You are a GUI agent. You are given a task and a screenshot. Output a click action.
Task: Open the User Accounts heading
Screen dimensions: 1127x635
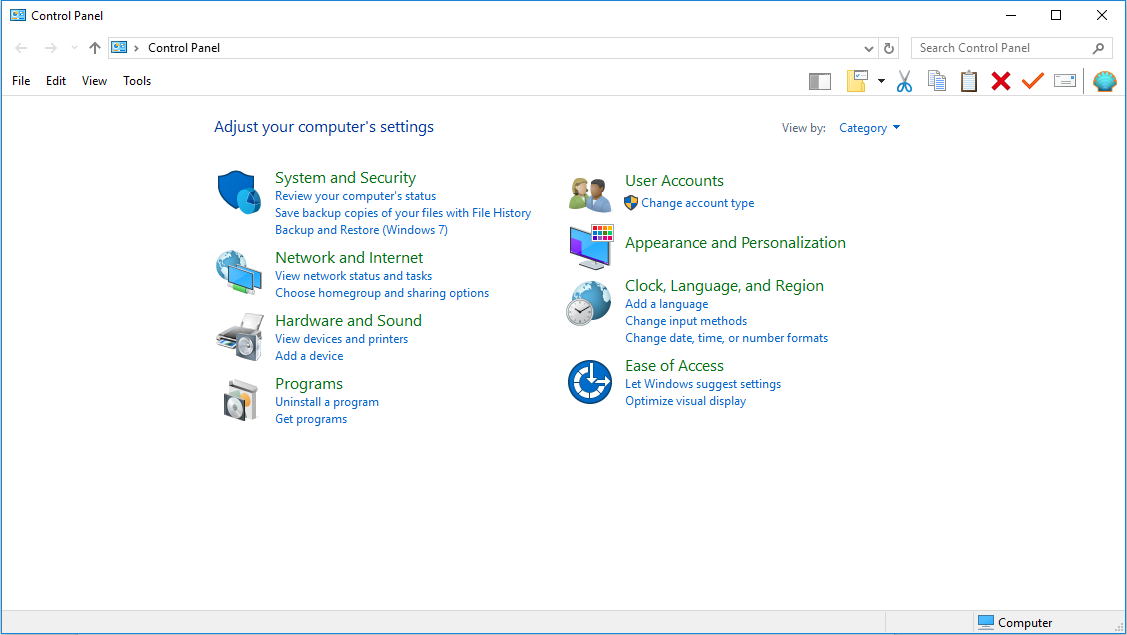coord(674,181)
